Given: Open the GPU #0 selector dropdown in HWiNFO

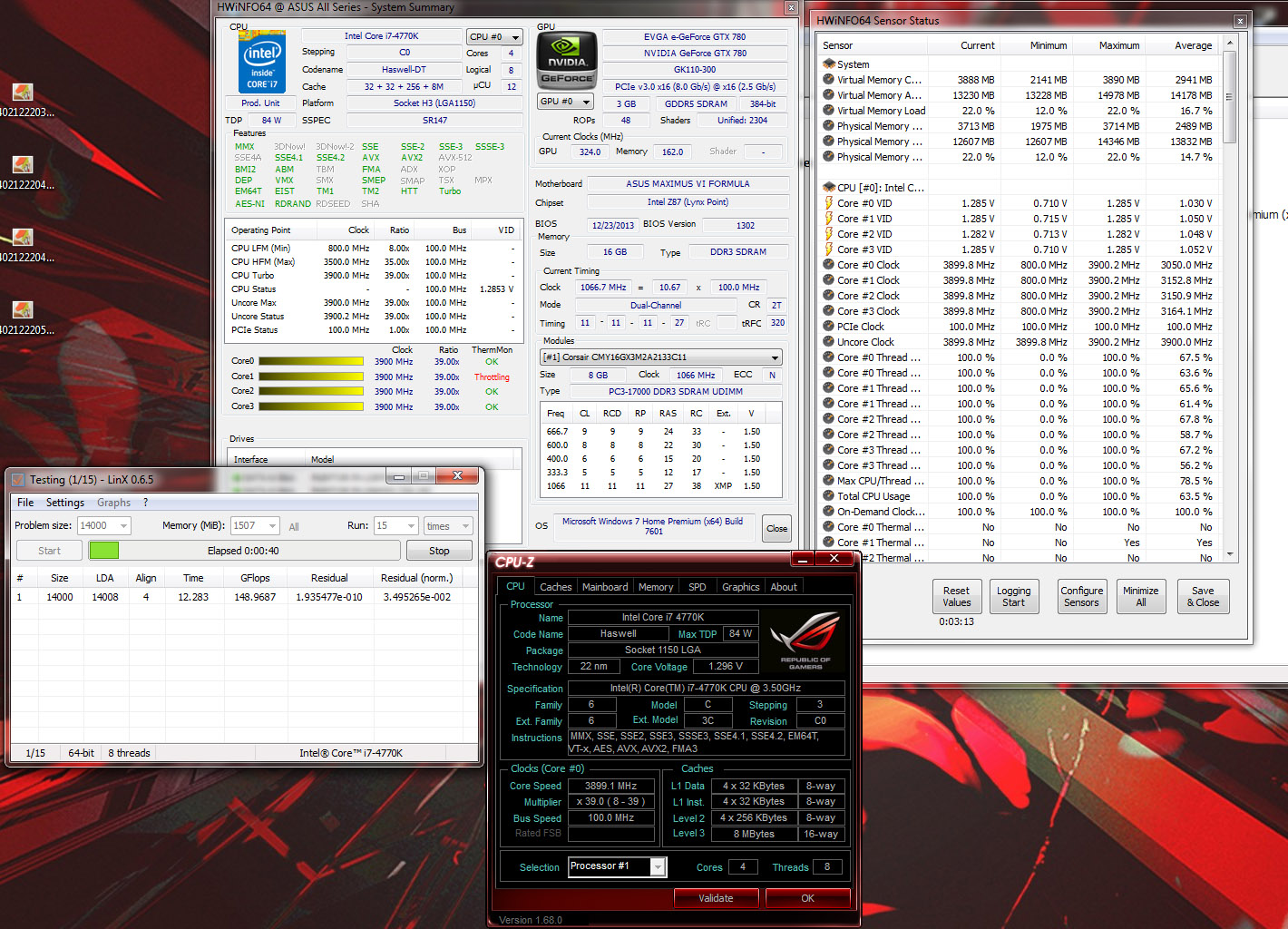Looking at the screenshot, I should click(565, 102).
